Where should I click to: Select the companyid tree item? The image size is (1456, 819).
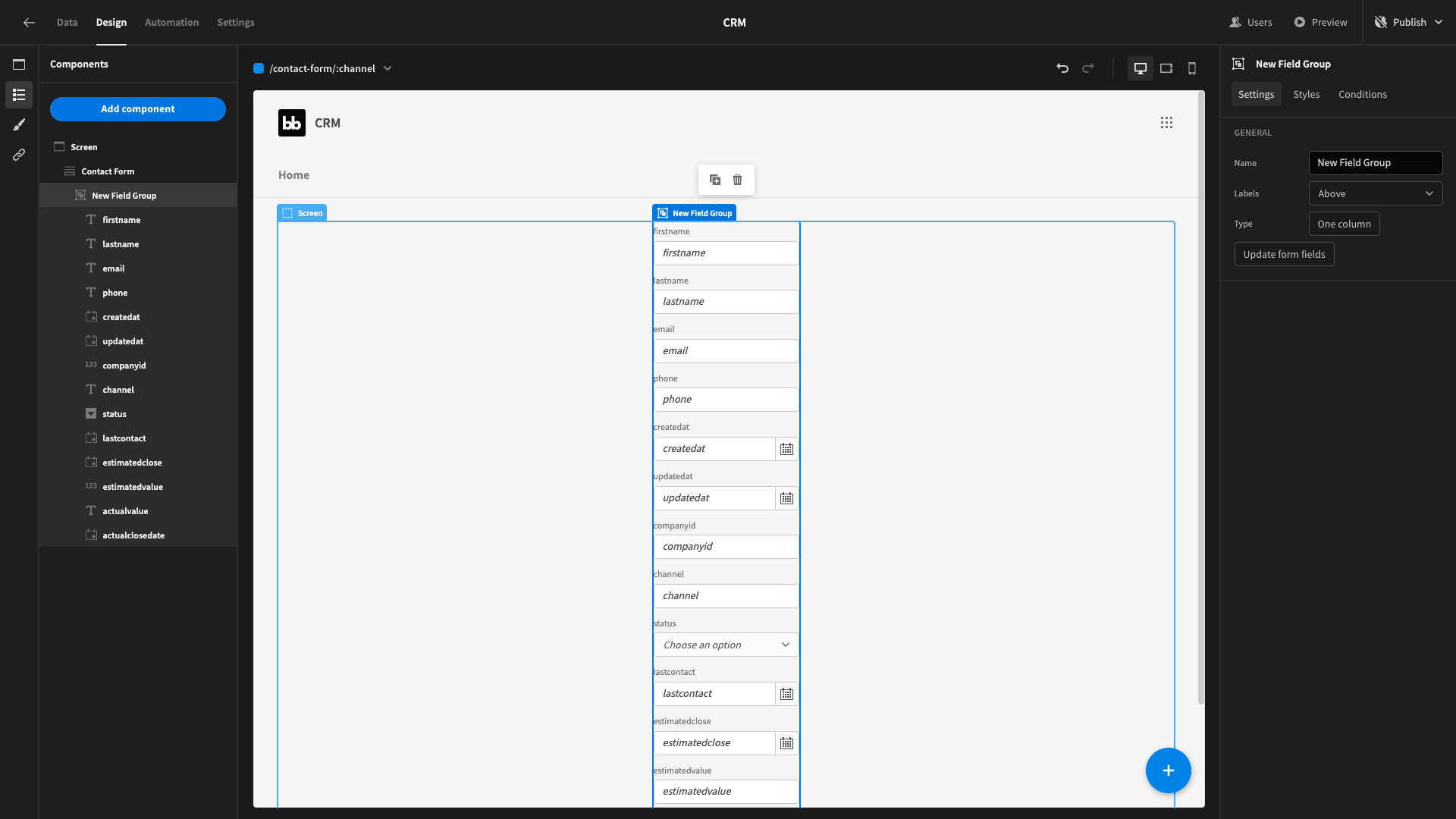coord(138,366)
